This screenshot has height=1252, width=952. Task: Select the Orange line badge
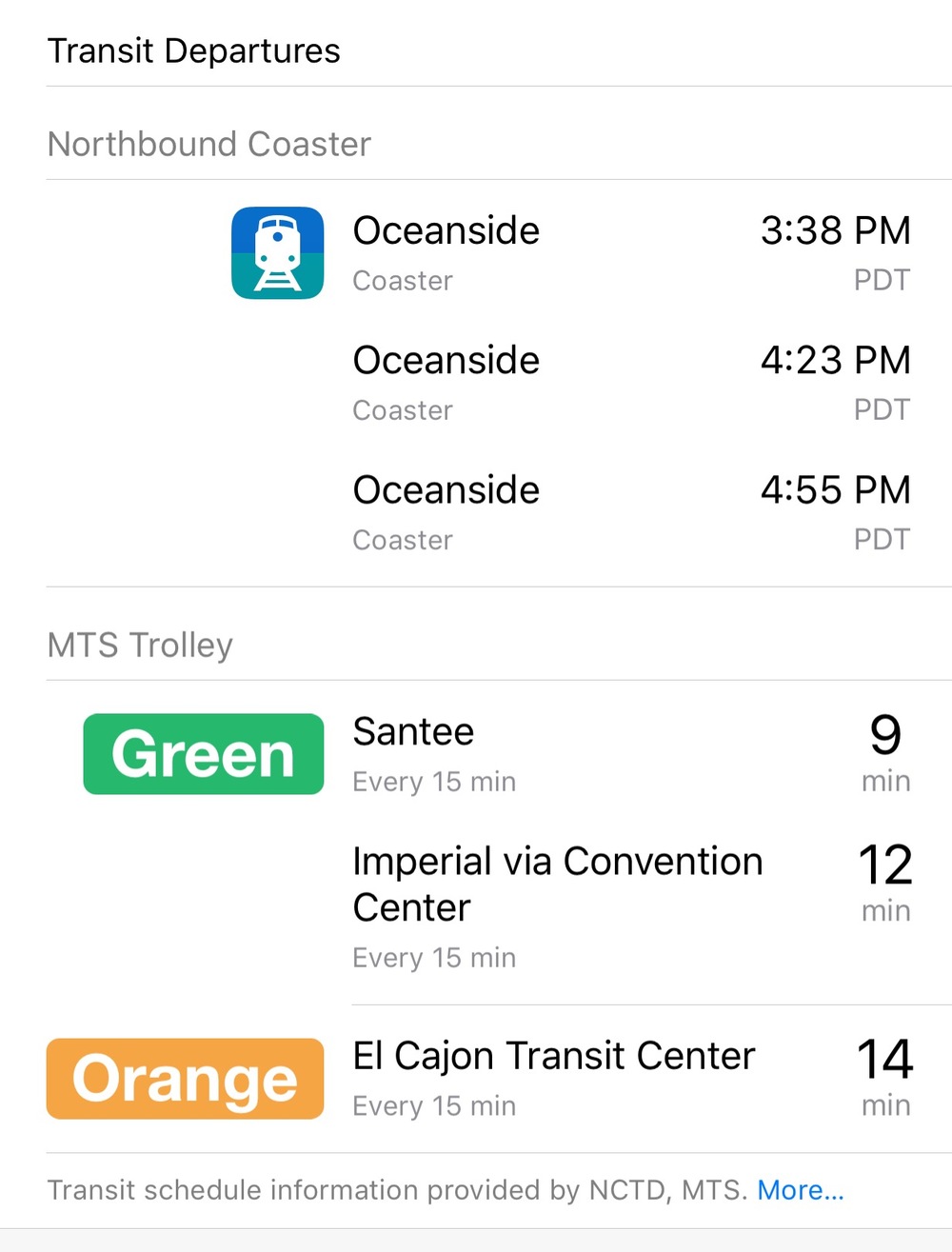[185, 1079]
